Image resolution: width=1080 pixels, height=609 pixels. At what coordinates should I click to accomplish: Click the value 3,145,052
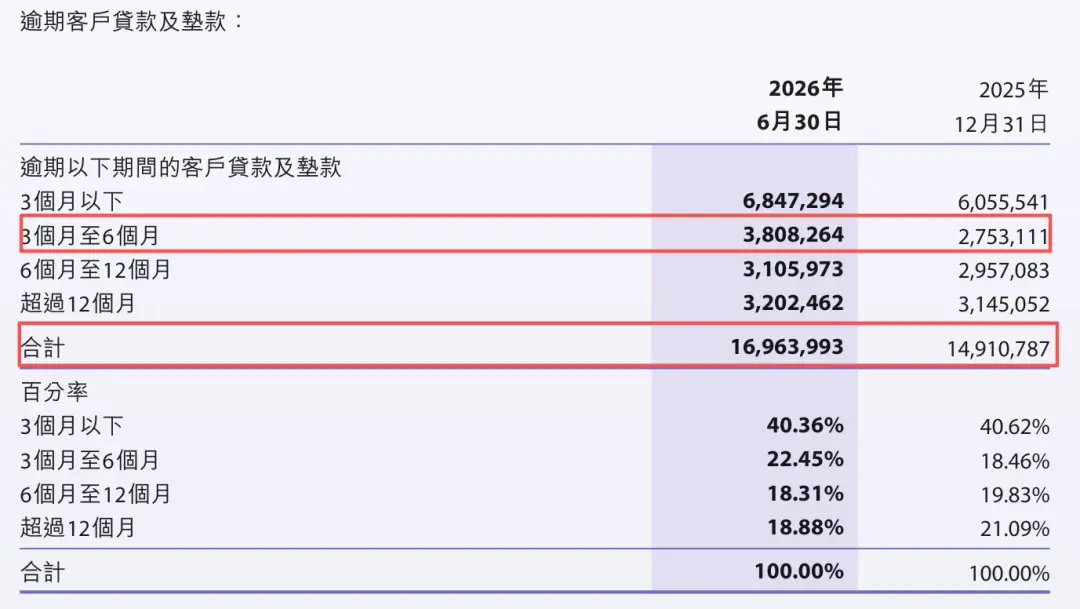point(1003,304)
